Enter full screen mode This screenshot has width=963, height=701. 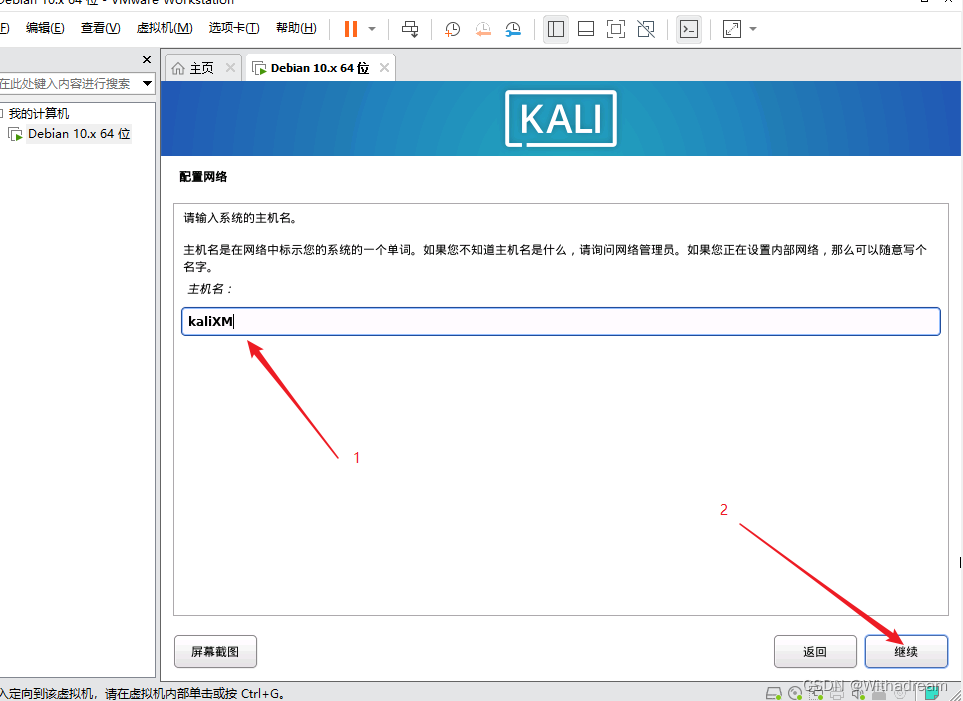616,29
